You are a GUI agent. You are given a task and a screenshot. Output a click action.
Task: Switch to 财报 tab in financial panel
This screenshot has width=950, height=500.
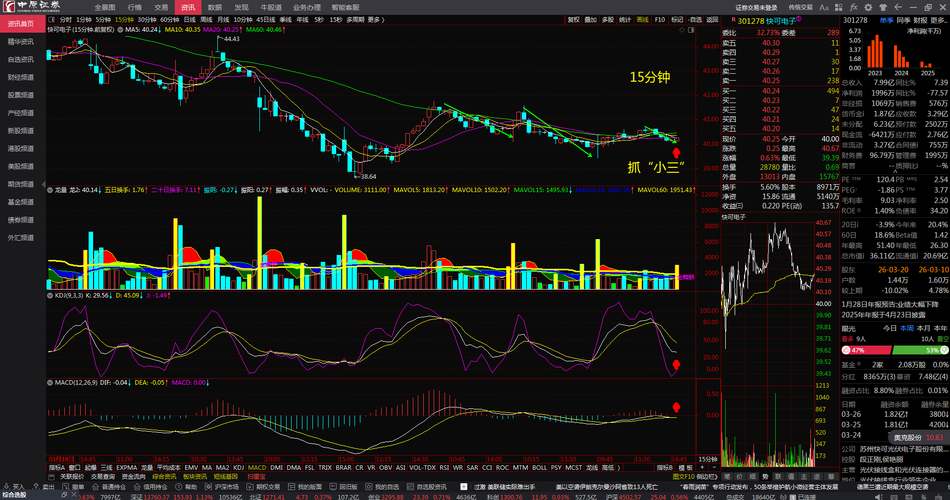(x=921, y=20)
